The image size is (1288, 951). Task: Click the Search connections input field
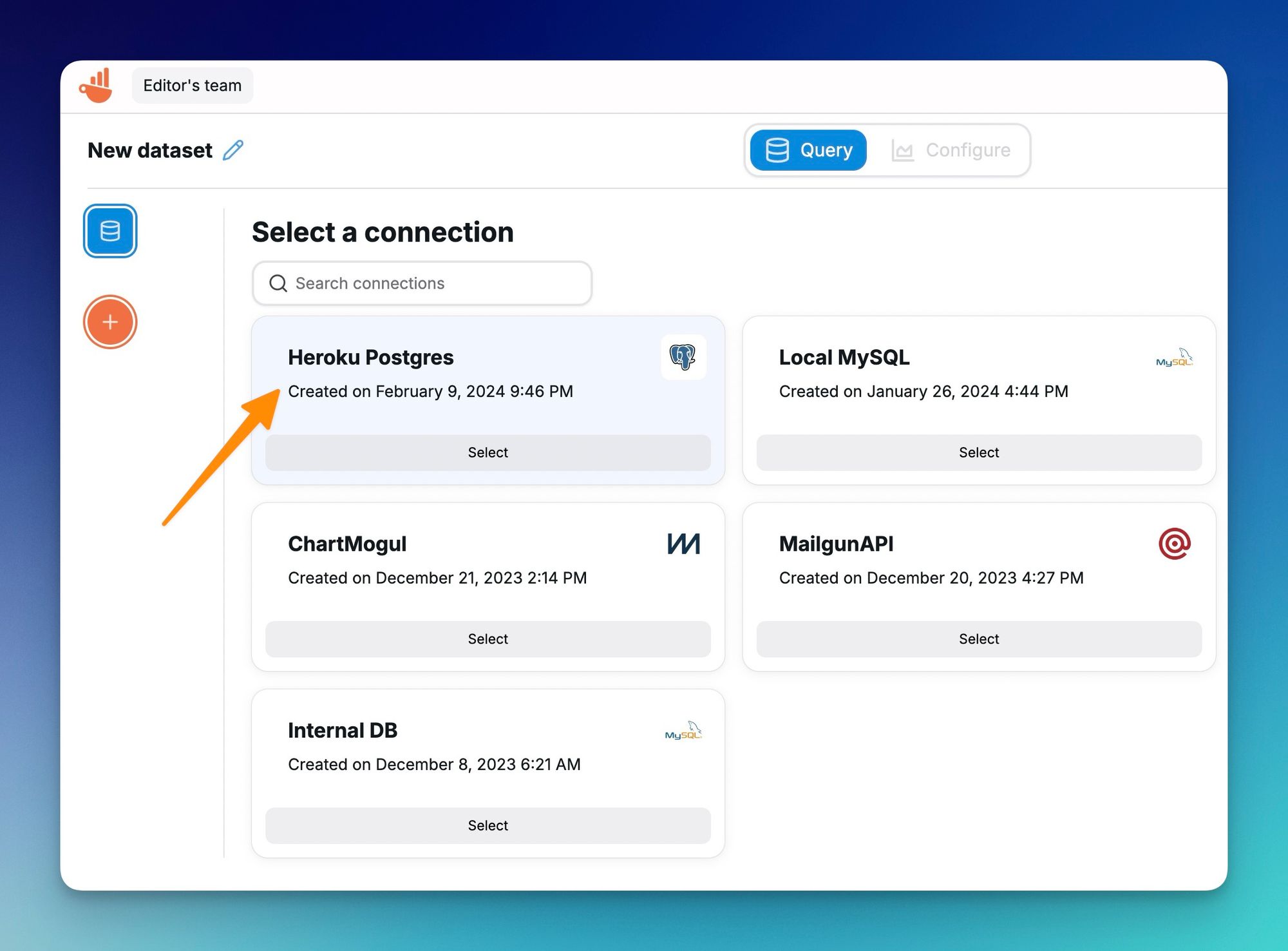coord(421,282)
